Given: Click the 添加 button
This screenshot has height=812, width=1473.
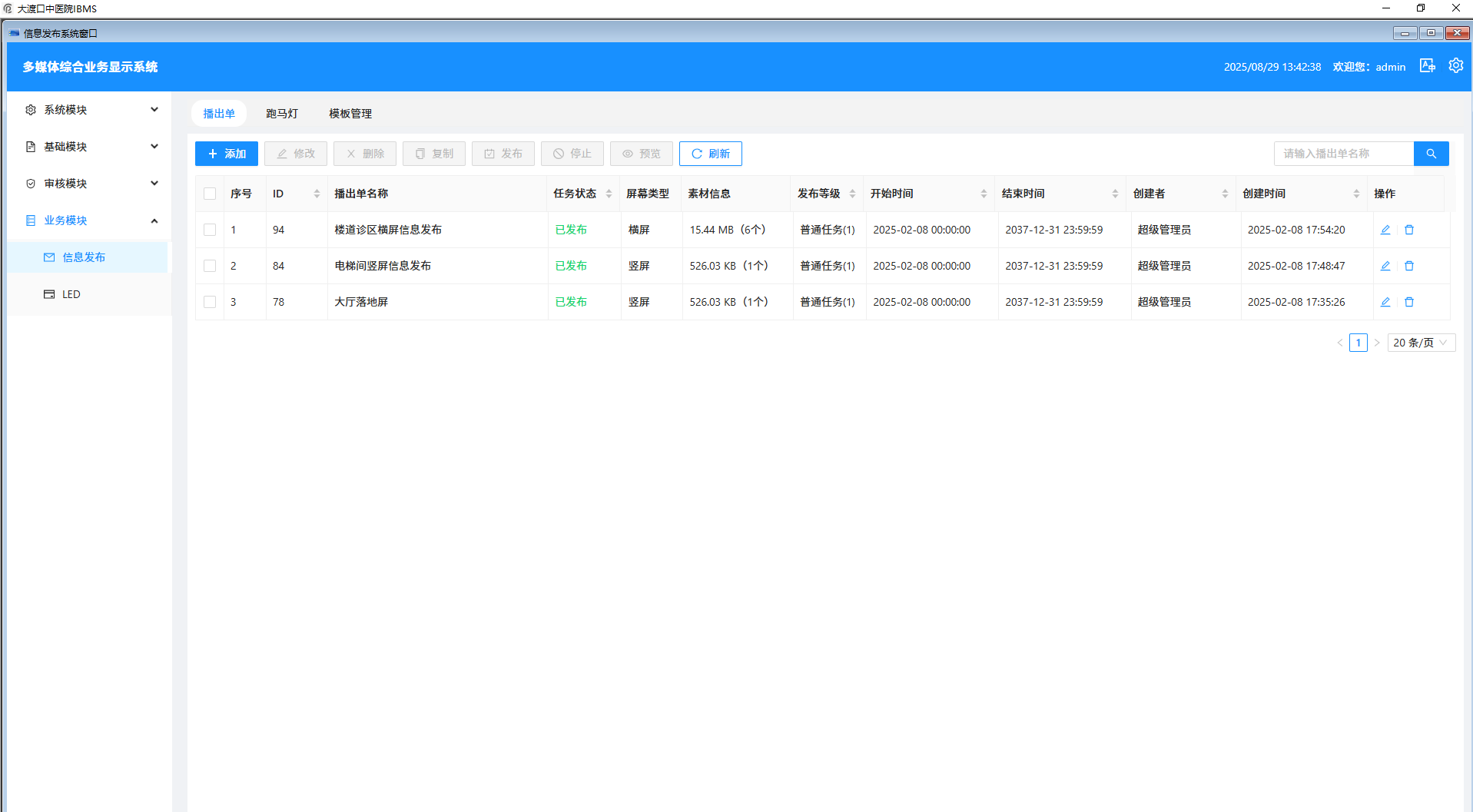Looking at the screenshot, I should click(227, 154).
